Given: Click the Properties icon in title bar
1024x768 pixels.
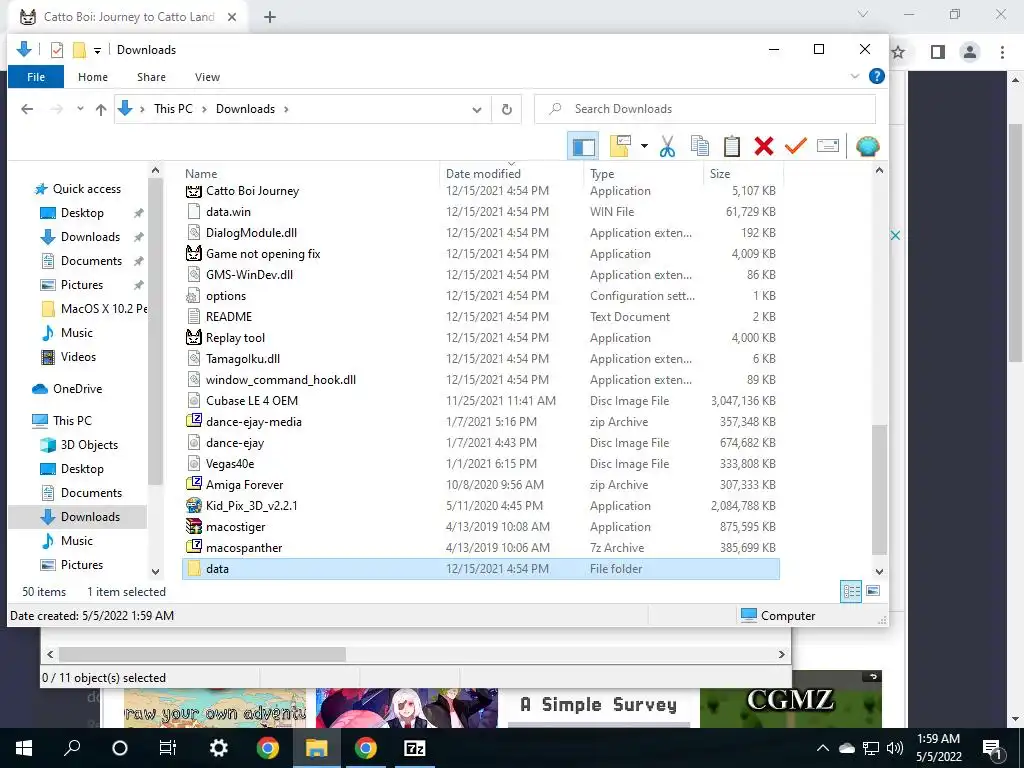Looking at the screenshot, I should [x=57, y=50].
